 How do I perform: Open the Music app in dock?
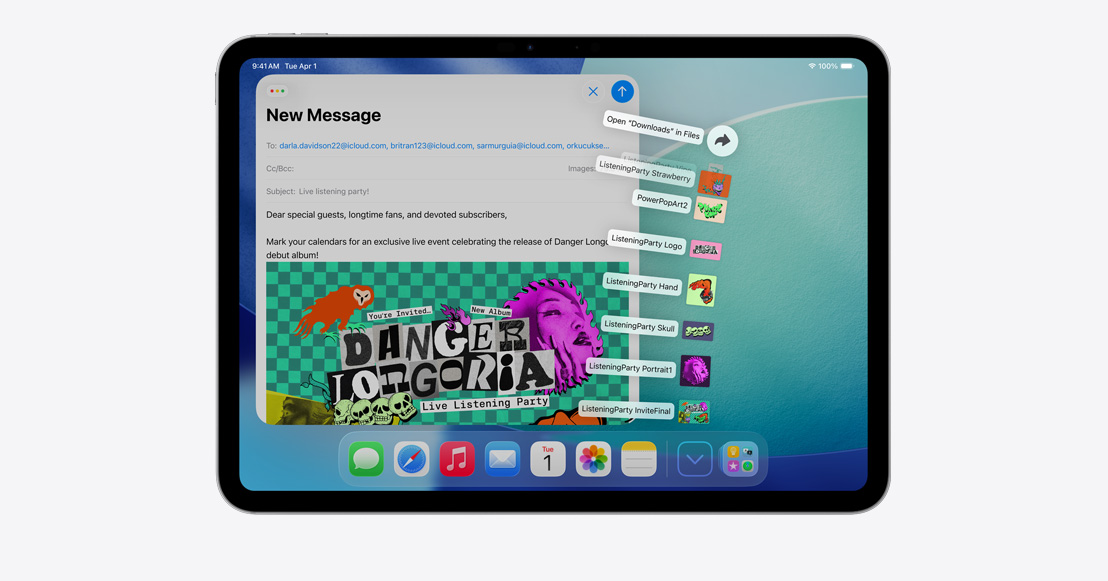(x=456, y=459)
